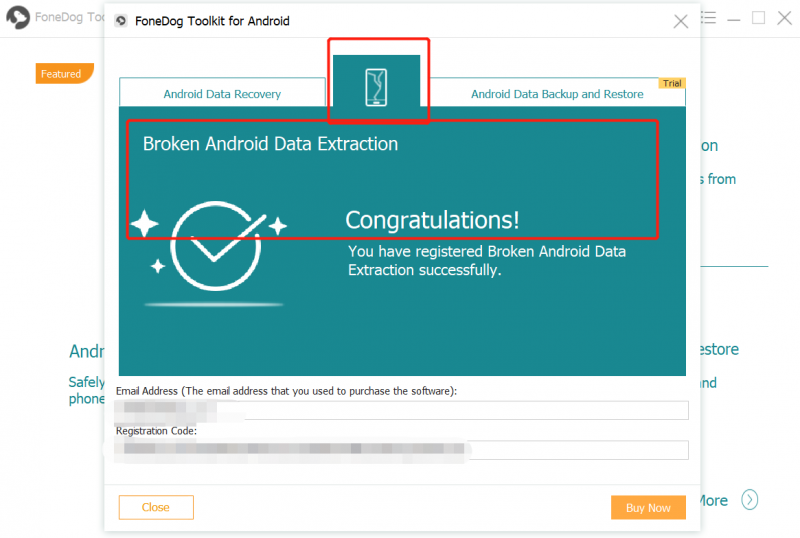Click the Trial badge on backup tab

(672, 83)
